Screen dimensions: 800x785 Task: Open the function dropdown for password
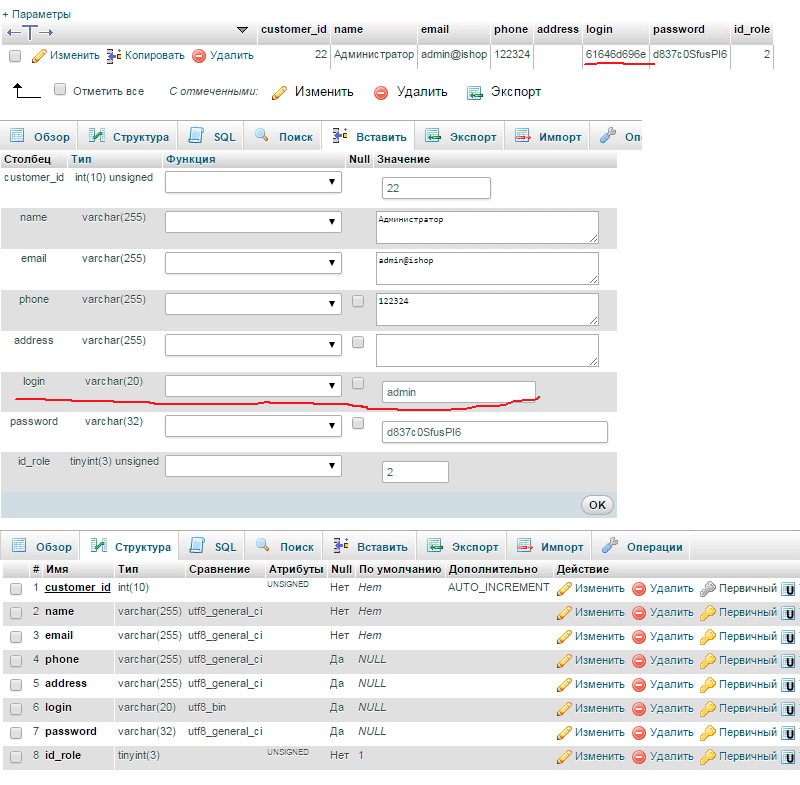tap(253, 425)
